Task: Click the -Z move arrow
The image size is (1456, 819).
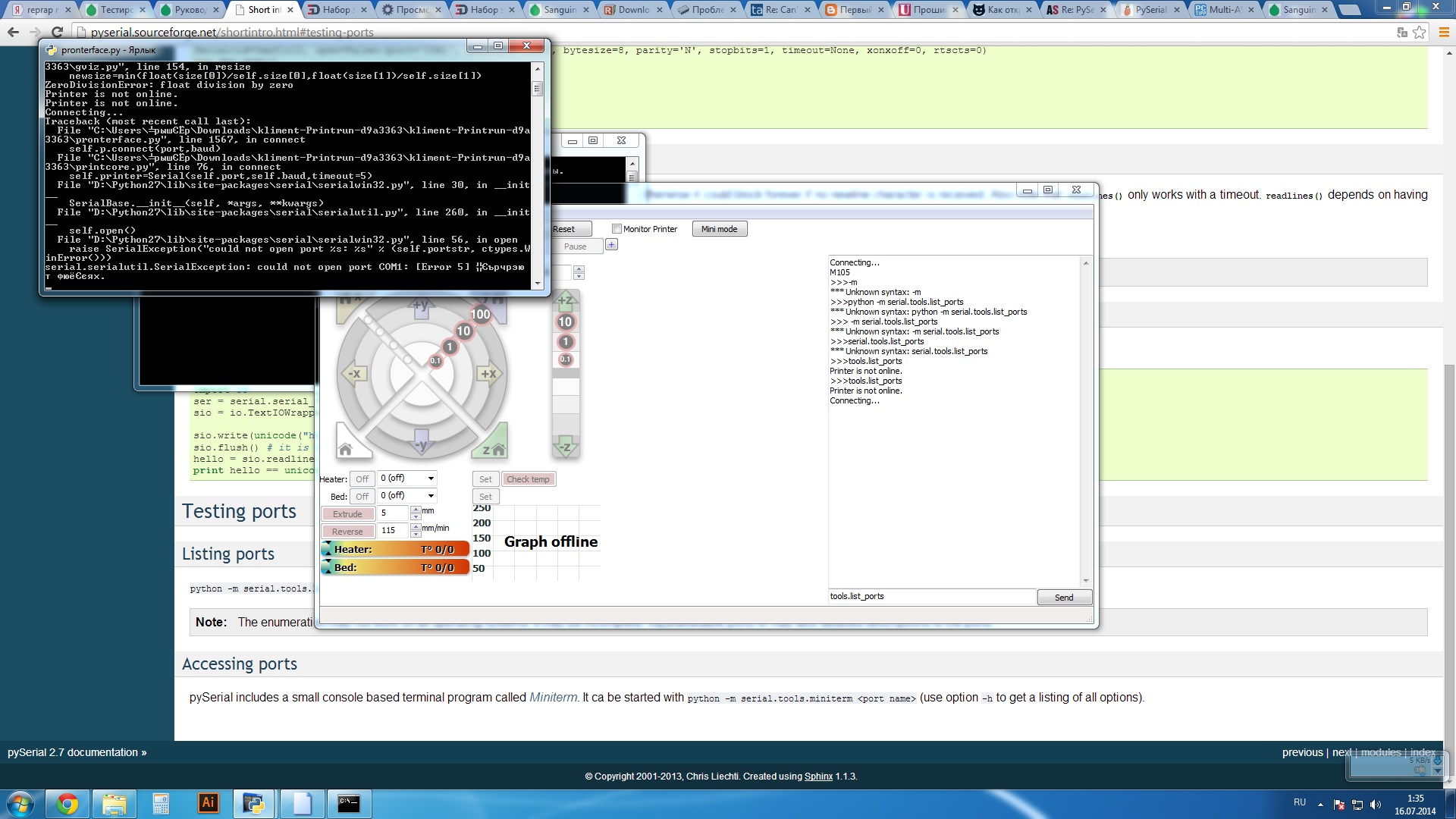Action: [x=566, y=447]
